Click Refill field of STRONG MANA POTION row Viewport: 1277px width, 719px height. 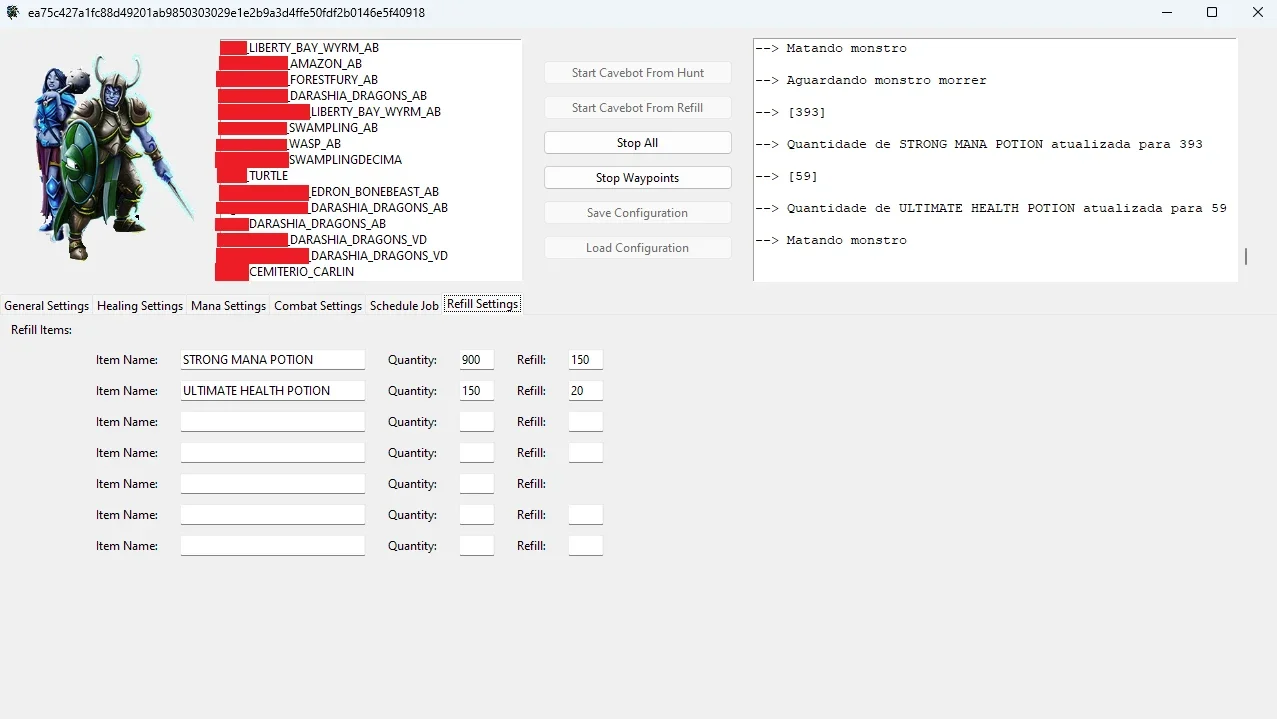coord(586,360)
